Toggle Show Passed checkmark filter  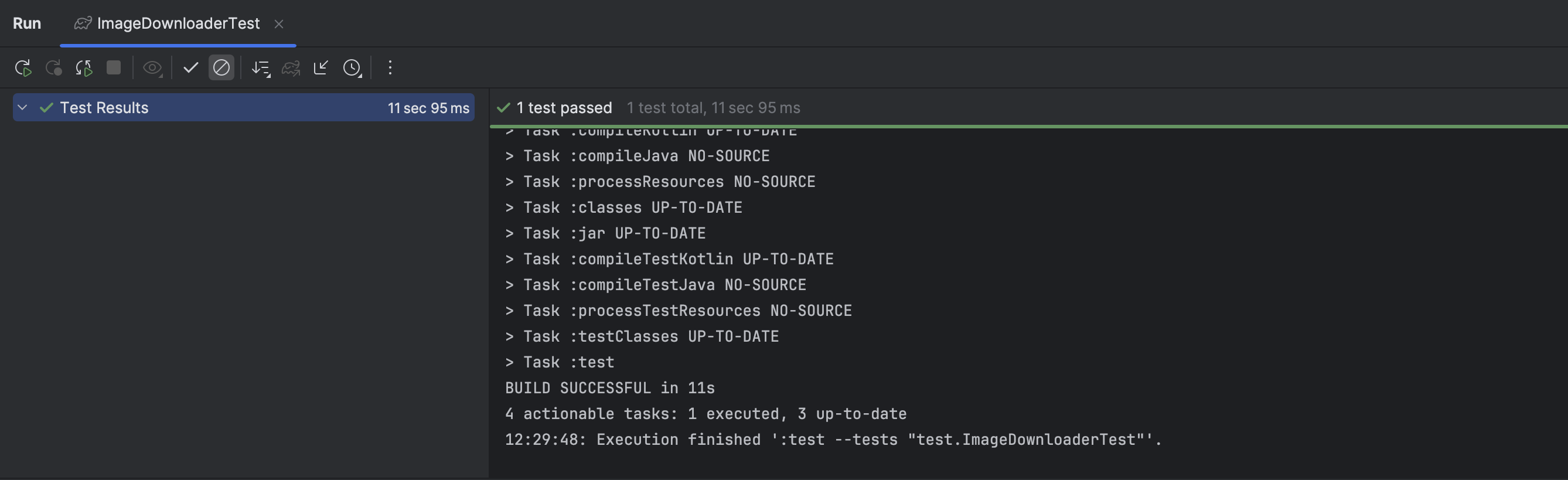point(190,67)
